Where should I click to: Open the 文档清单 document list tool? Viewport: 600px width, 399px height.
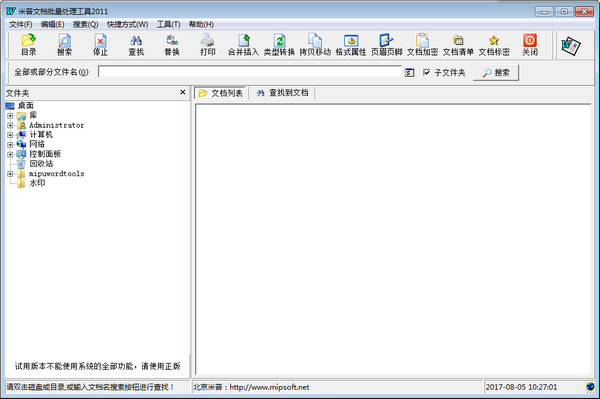[x=458, y=45]
